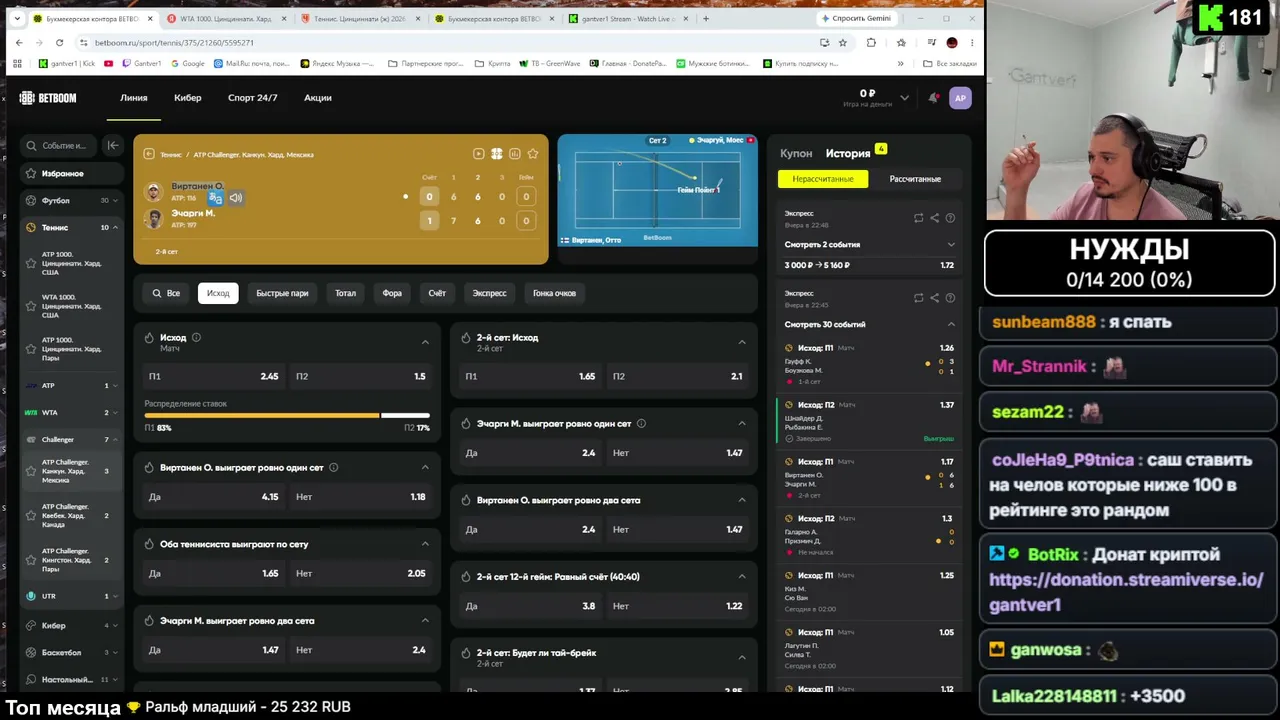Click the bet distribution bar П1 83%
Viewport: 1280px width, 720px height.
click(x=261, y=415)
